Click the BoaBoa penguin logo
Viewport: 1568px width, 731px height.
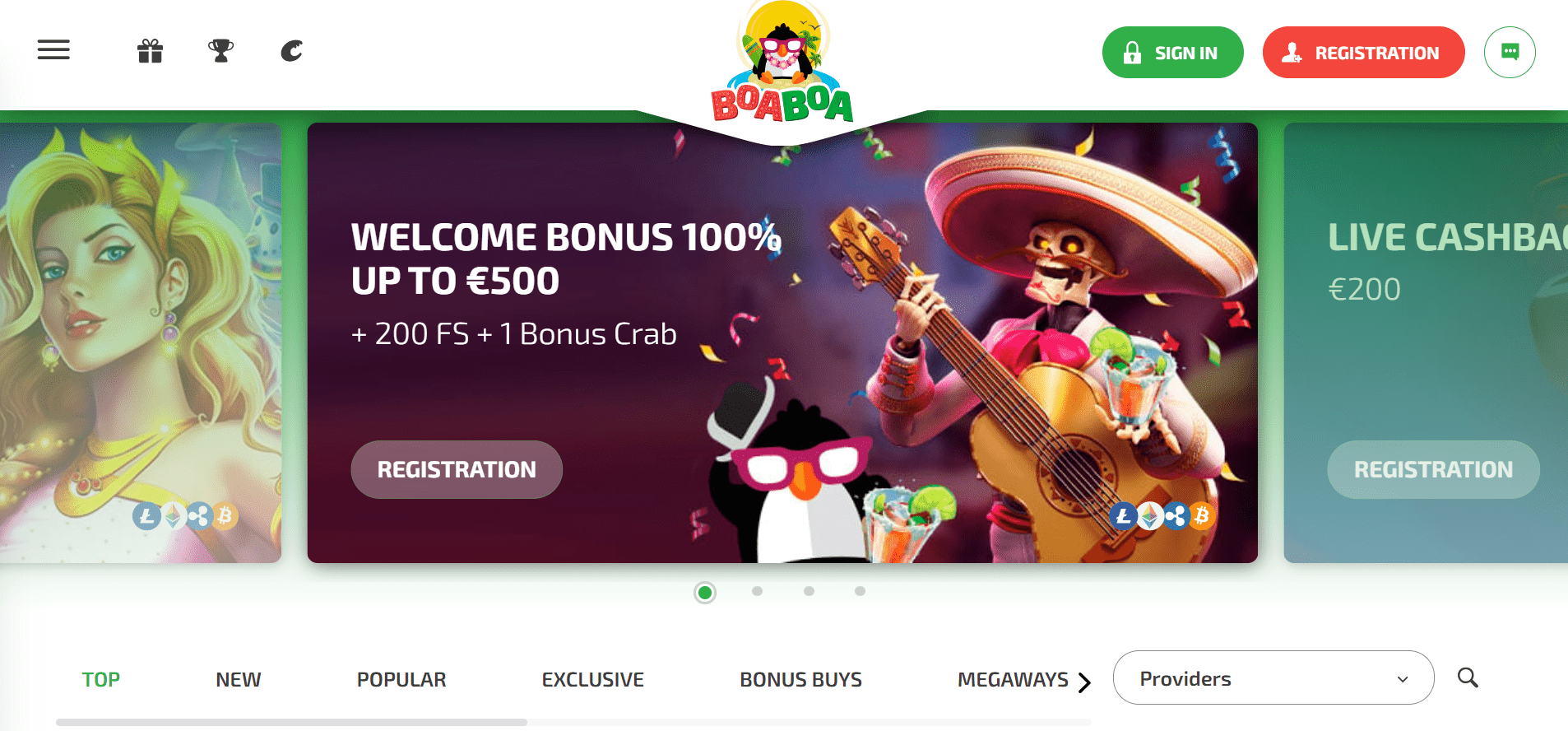[x=782, y=63]
